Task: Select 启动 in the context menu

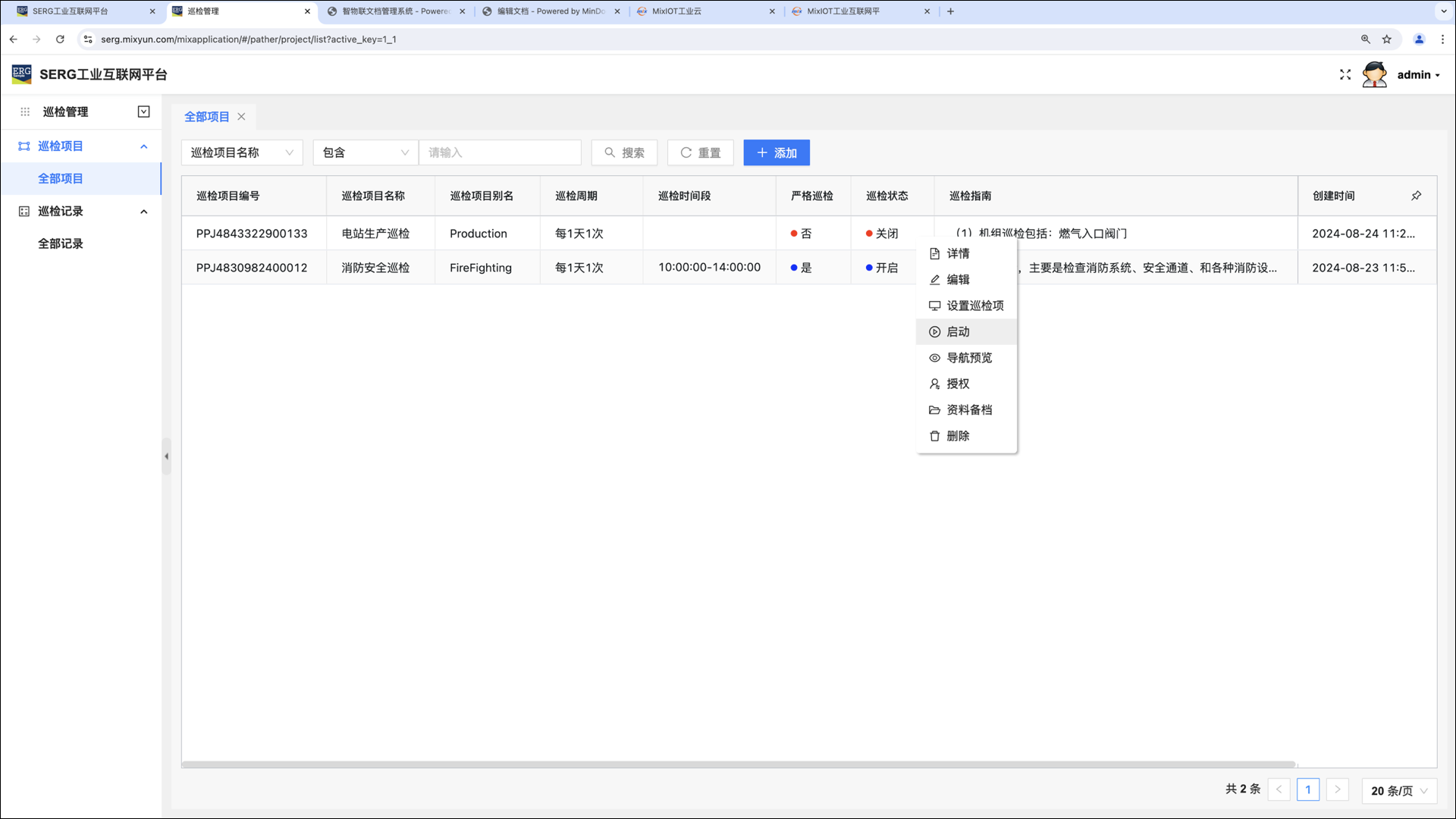Action: pos(958,331)
